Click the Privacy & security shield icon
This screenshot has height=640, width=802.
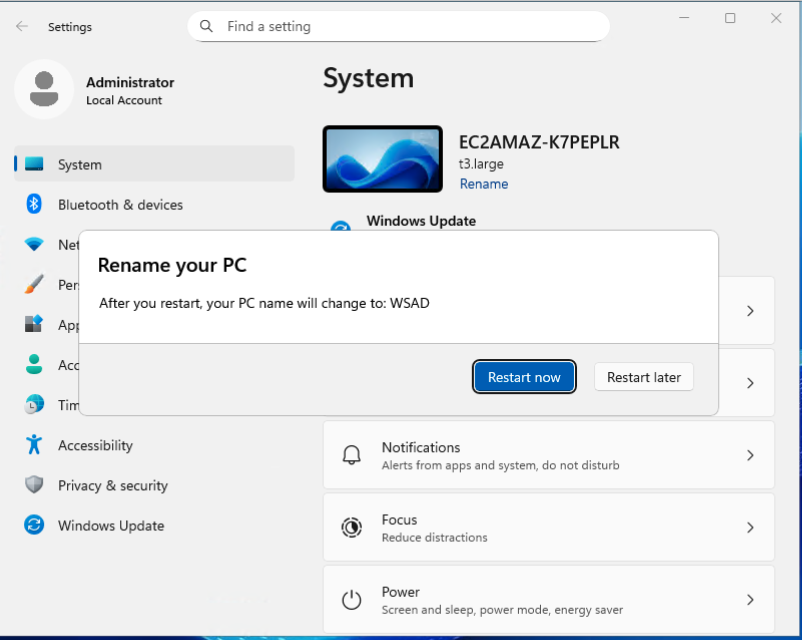[34, 485]
